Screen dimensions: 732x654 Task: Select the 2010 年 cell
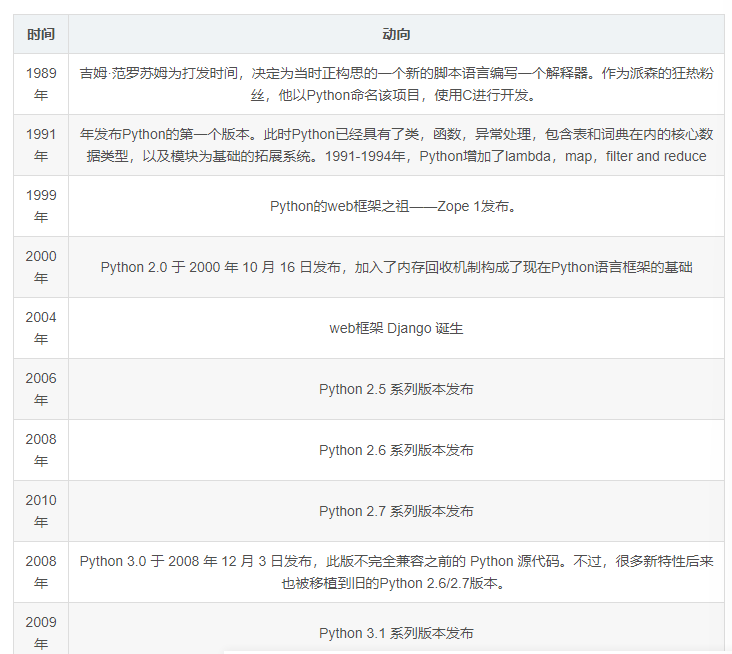41,511
